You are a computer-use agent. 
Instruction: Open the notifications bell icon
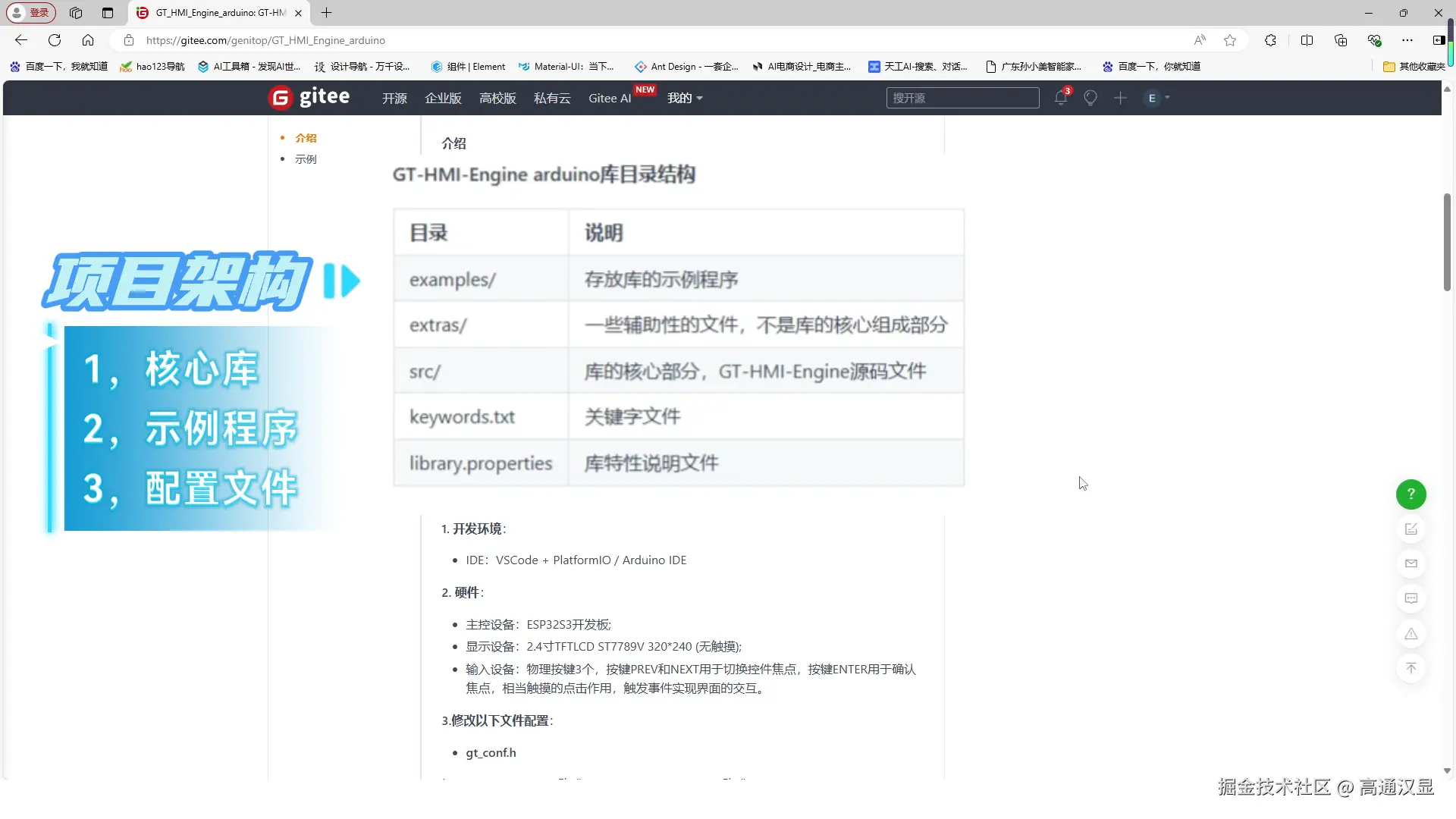[x=1060, y=98]
